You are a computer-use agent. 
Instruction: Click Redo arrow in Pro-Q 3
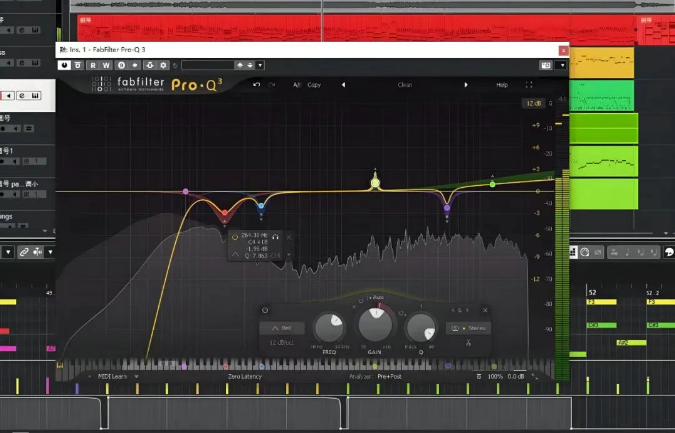tap(272, 85)
